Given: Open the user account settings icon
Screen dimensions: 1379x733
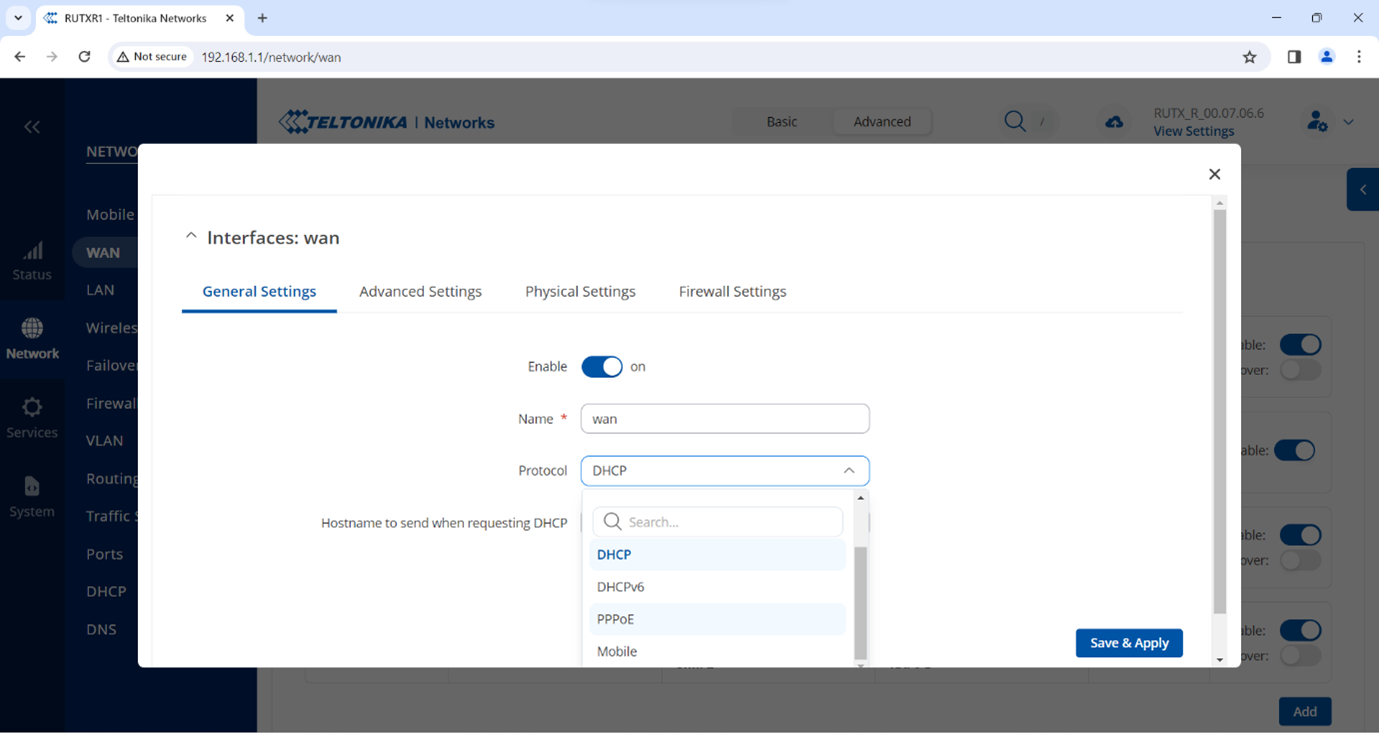Looking at the screenshot, I should pos(1317,122).
